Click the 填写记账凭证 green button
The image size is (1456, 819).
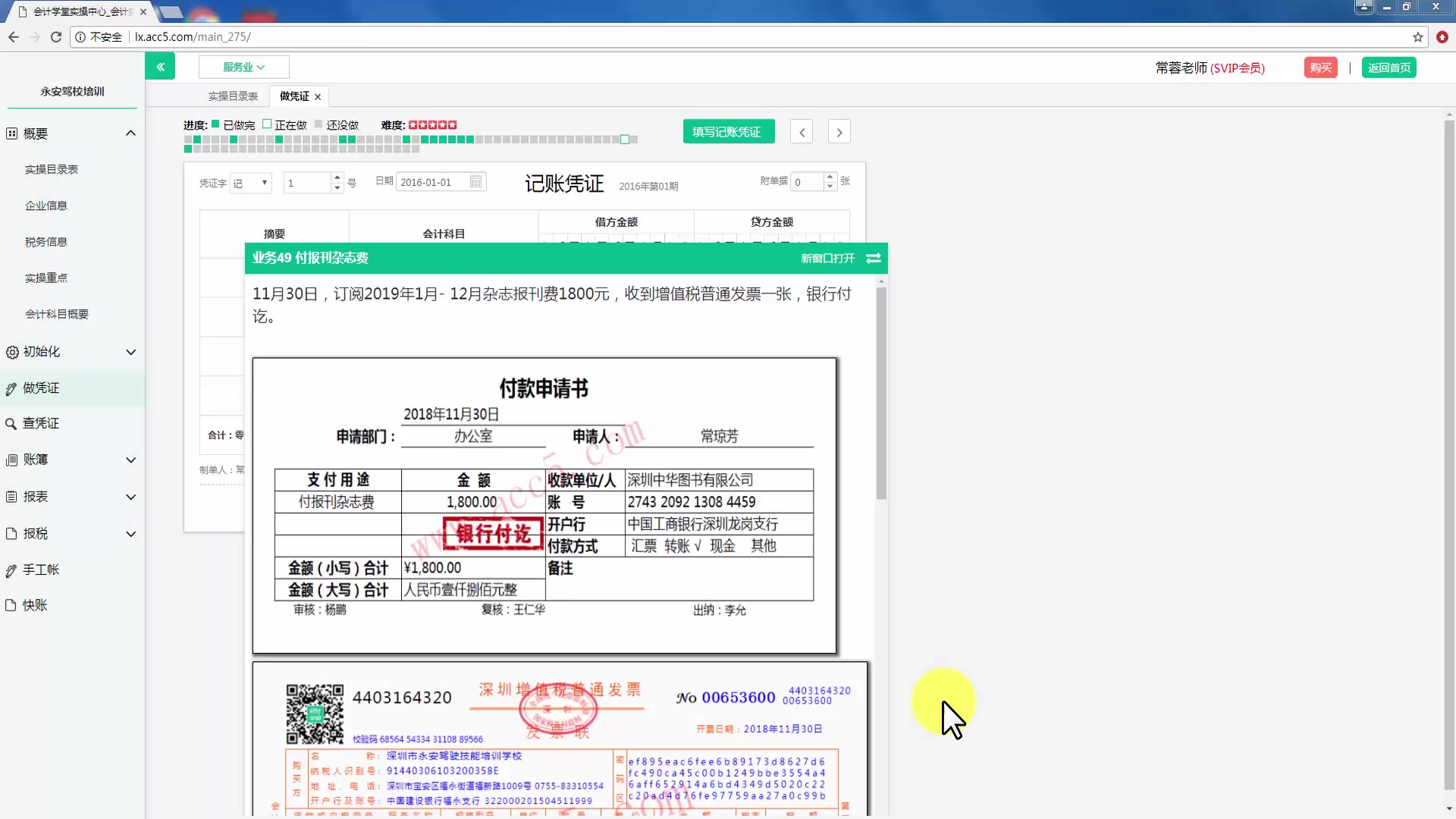(x=728, y=131)
